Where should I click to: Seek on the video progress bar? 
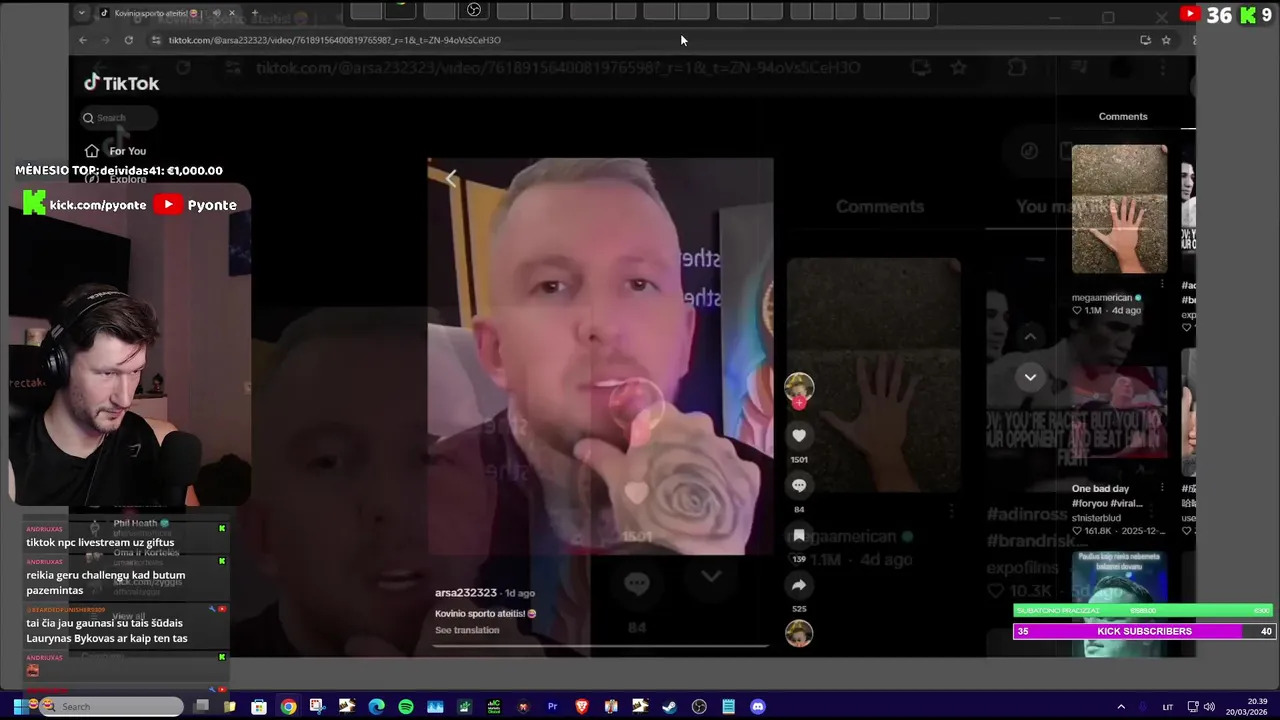point(600,645)
